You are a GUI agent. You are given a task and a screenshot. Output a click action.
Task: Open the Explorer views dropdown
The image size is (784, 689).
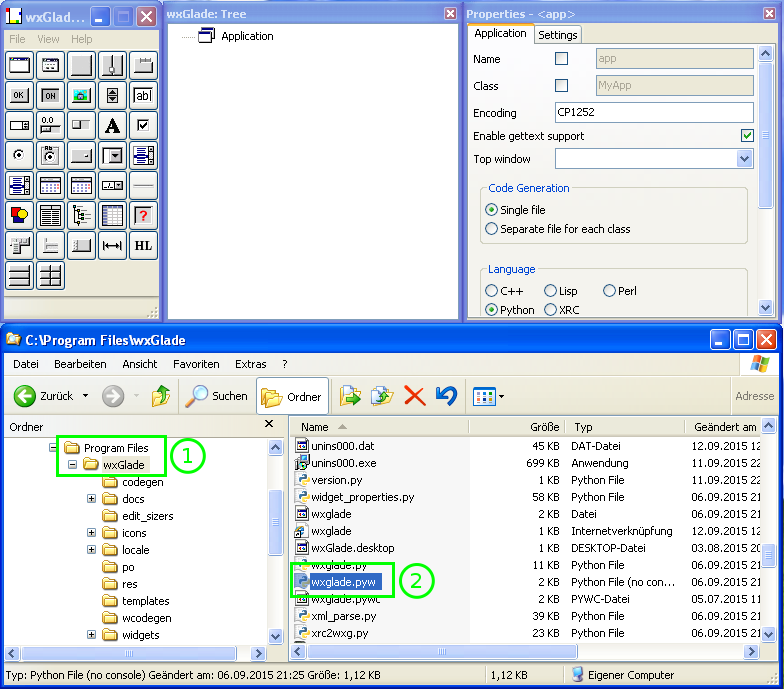[x=502, y=396]
